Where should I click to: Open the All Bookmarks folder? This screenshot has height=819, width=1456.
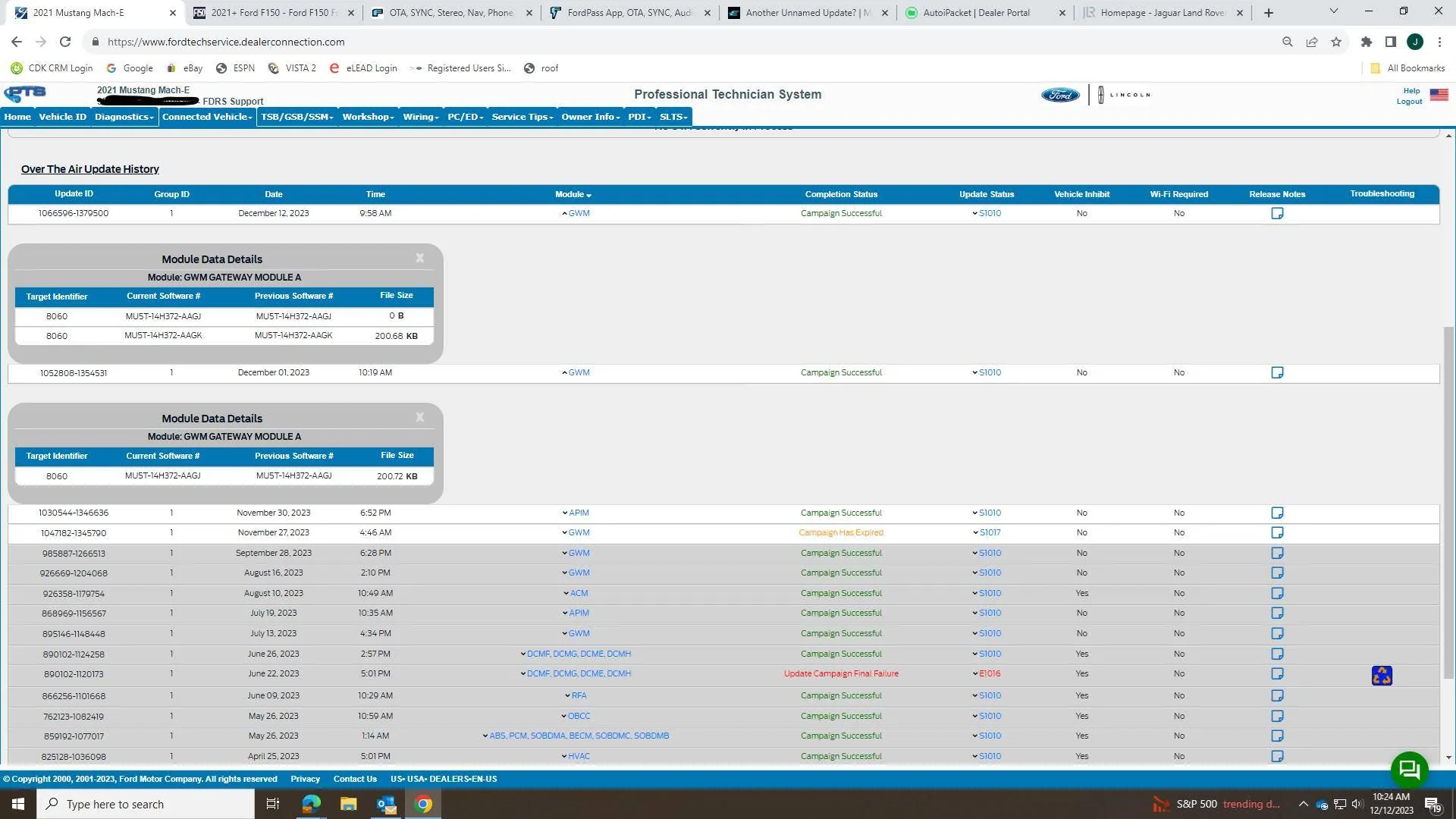pyautogui.click(x=1407, y=68)
